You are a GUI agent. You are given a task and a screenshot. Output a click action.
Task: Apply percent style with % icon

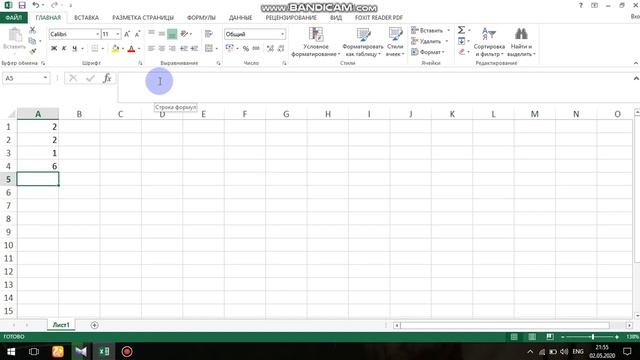tap(246, 49)
